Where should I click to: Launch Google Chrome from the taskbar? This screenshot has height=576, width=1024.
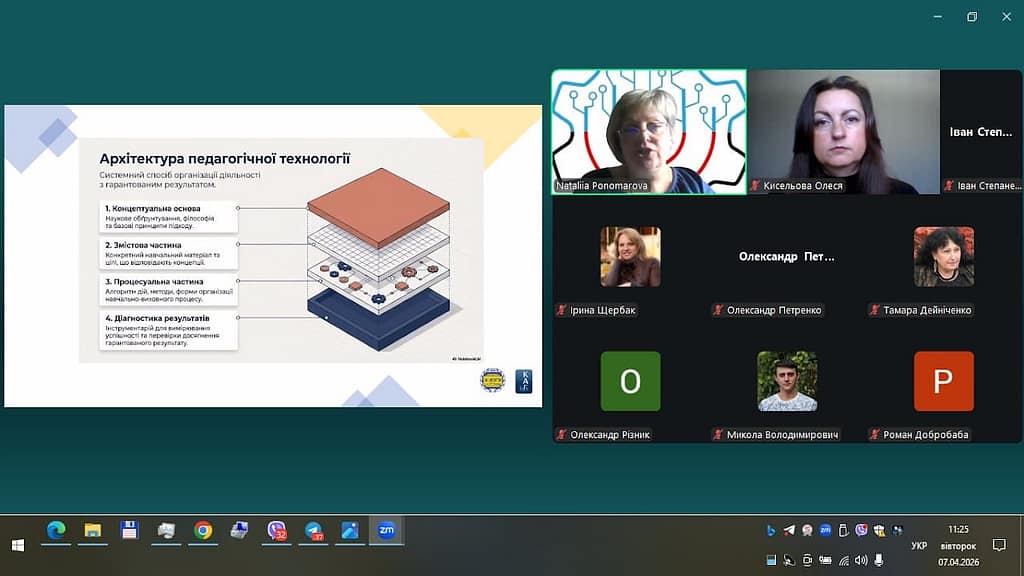click(x=203, y=531)
